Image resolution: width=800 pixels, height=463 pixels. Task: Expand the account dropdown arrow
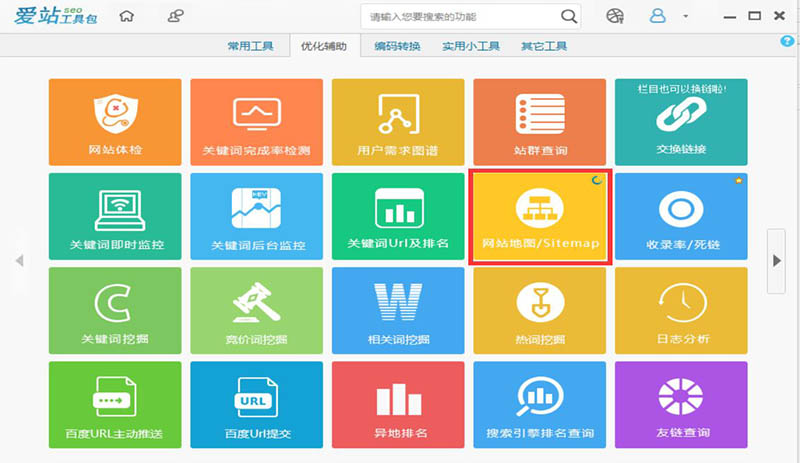pos(686,16)
